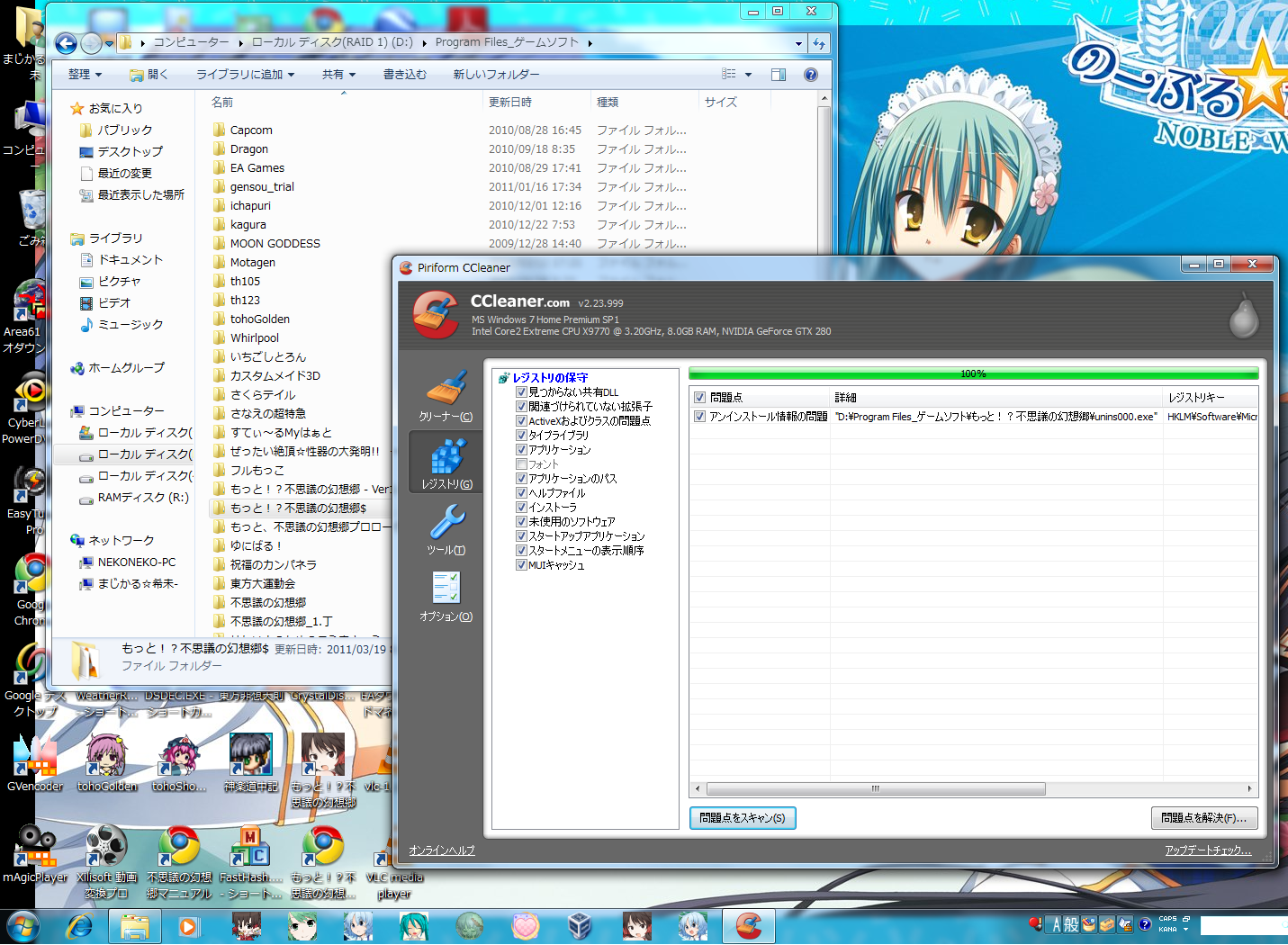
Task: Click 開く in the Explorer toolbar
Action: [x=149, y=75]
